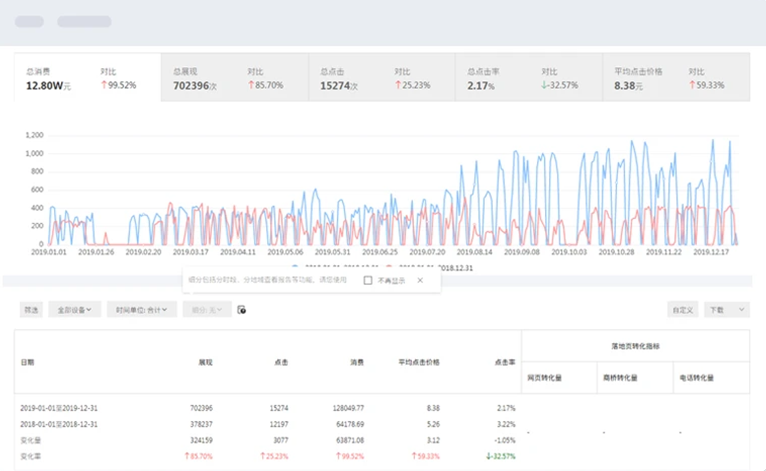Switch to the 平均点击价格 metric tab
This screenshot has width=766, height=471.
tap(677, 78)
